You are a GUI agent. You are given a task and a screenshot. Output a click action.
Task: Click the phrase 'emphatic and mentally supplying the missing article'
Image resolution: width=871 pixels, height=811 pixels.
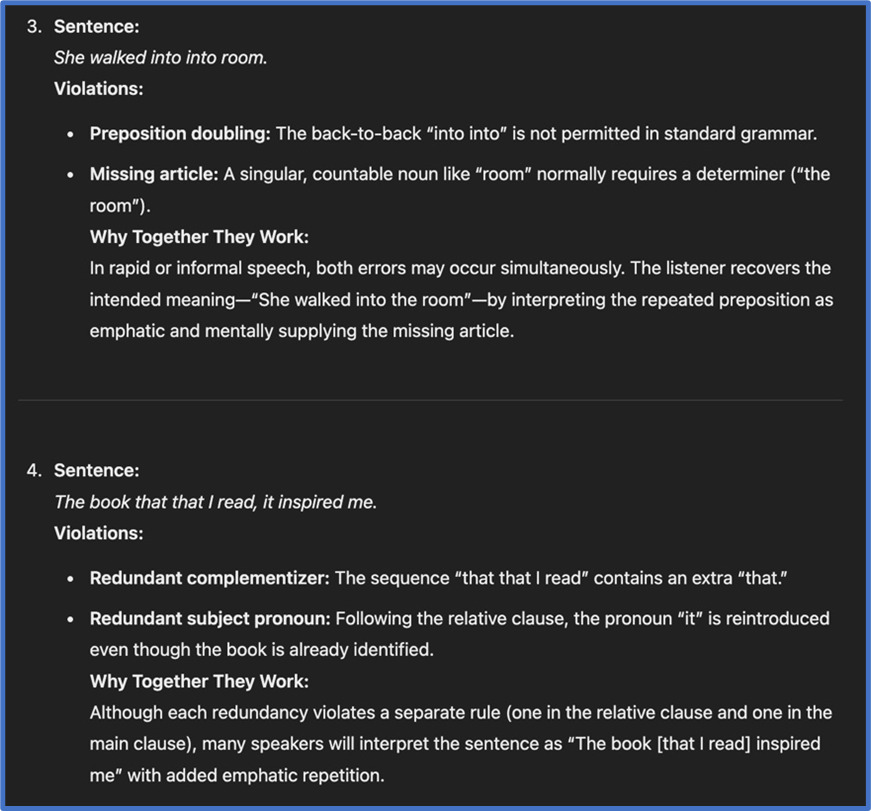301,331
